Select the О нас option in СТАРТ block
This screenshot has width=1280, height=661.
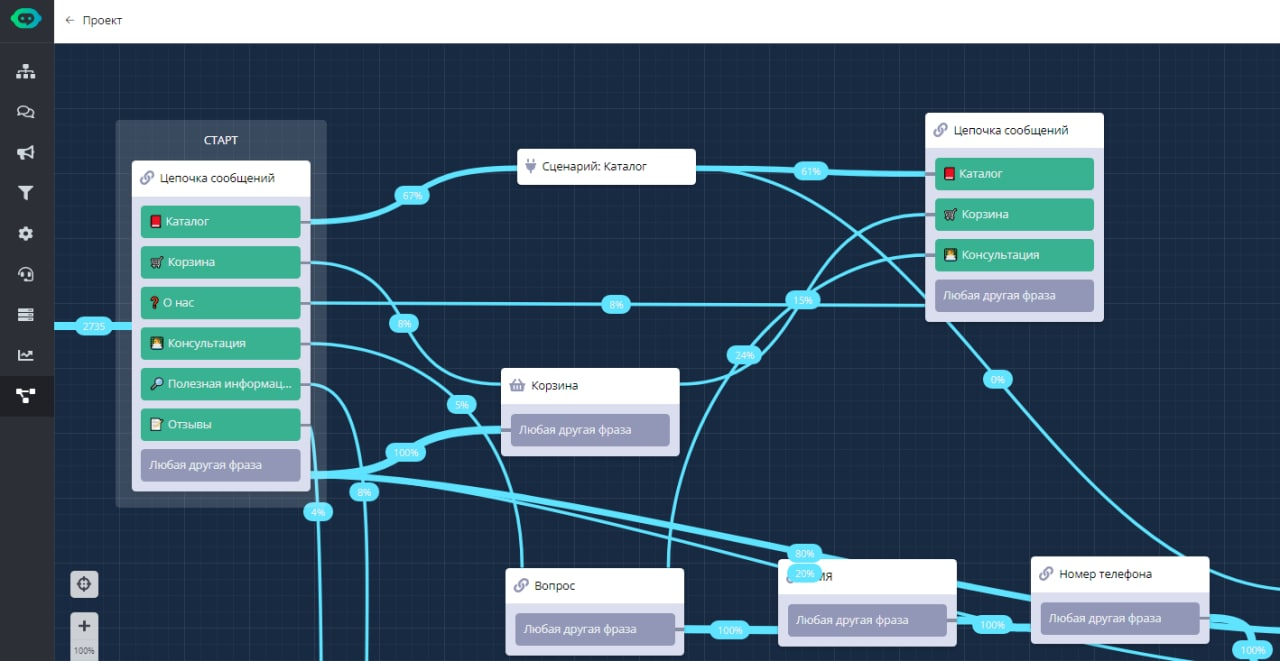click(220, 303)
